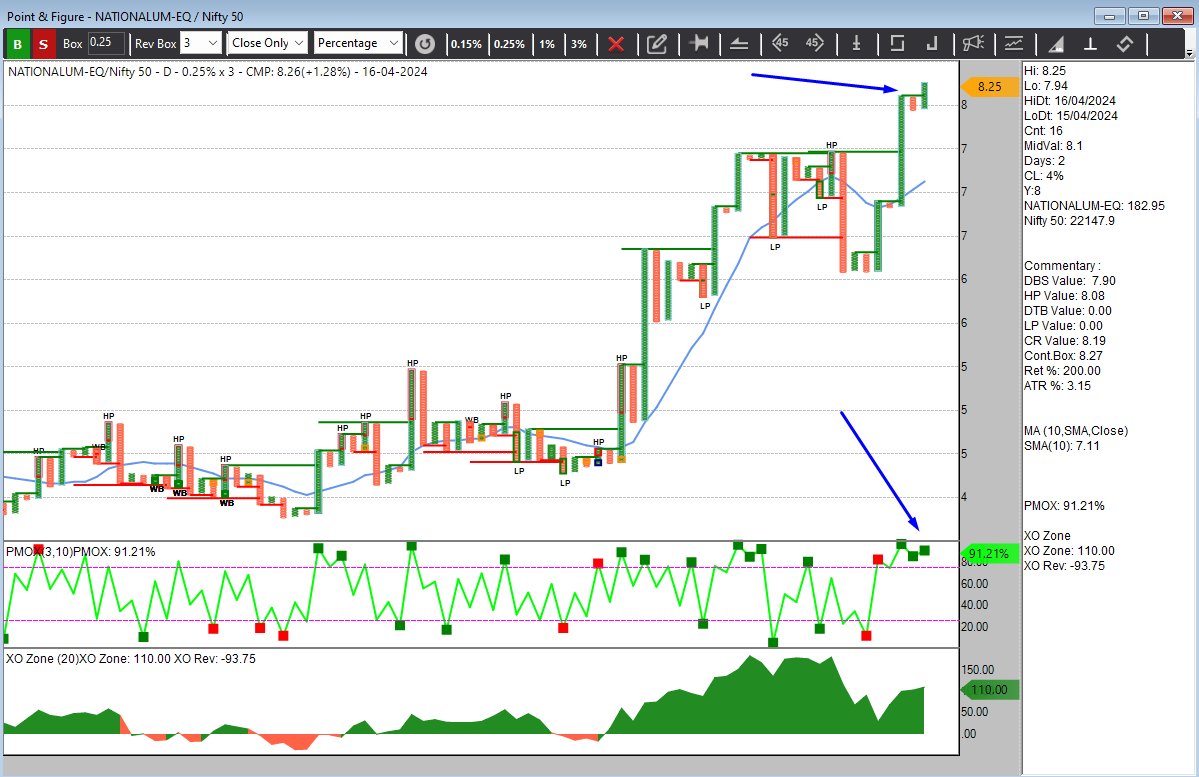Open the edit note pencil icon
1199x777 pixels.
click(657, 44)
